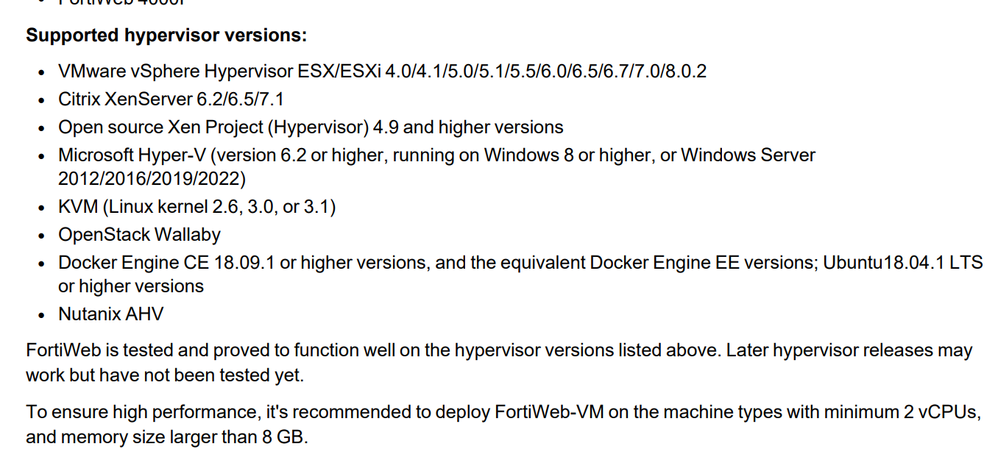Click the "Supported hypervisor versions:" heading
Viewport: 998px width, 458px height.
coord(166,36)
